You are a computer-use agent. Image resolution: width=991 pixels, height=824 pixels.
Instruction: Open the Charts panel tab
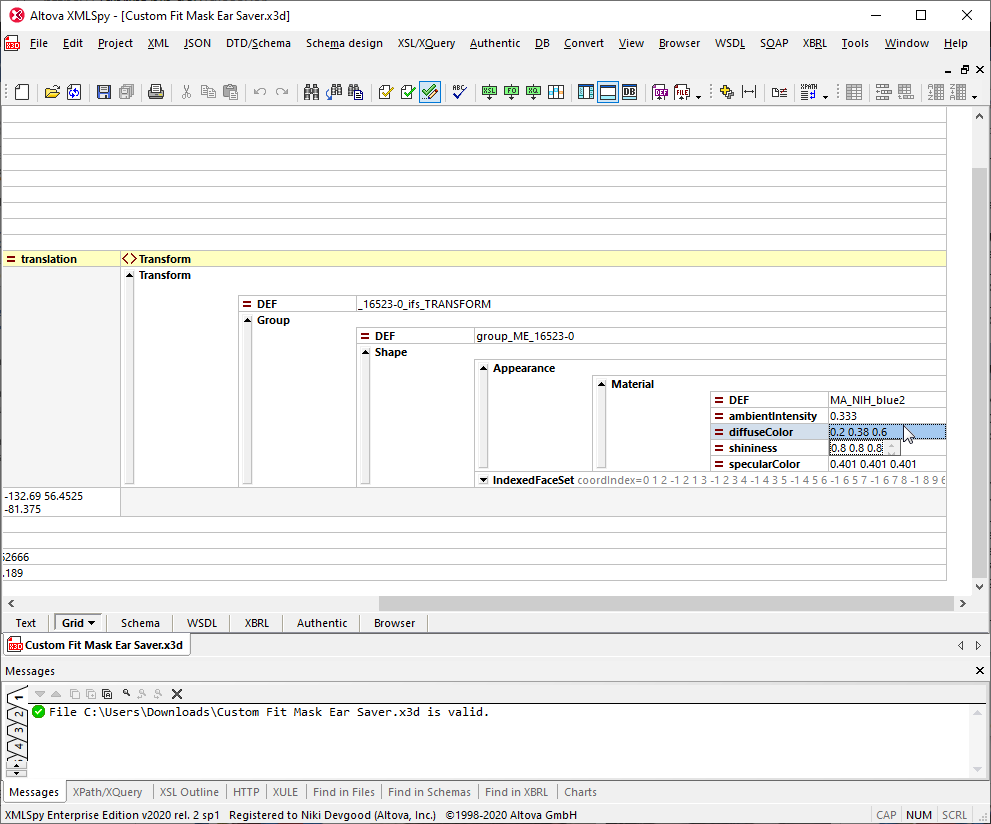point(580,791)
